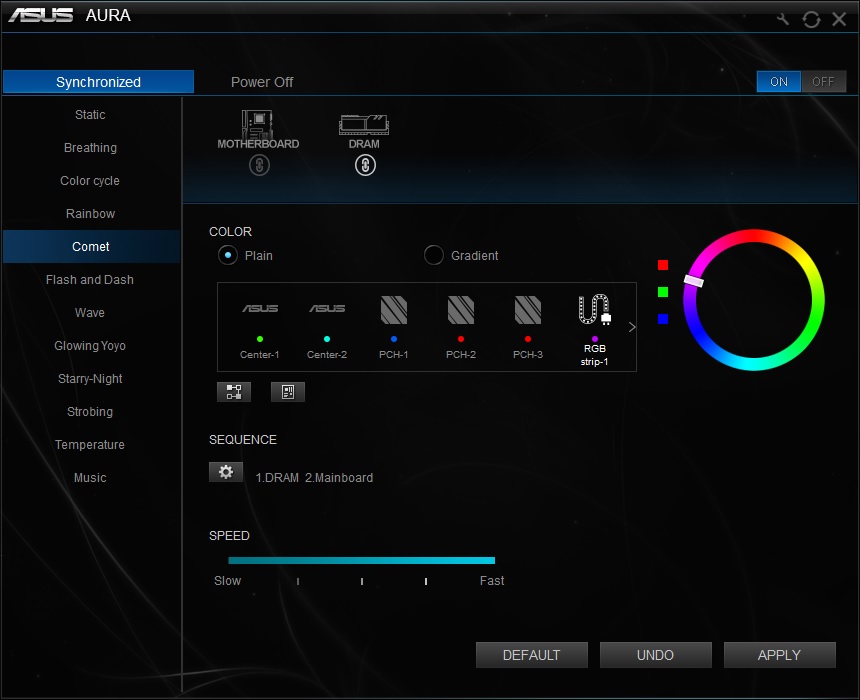Select the Static effect
The height and width of the screenshot is (700, 860).
click(90, 115)
